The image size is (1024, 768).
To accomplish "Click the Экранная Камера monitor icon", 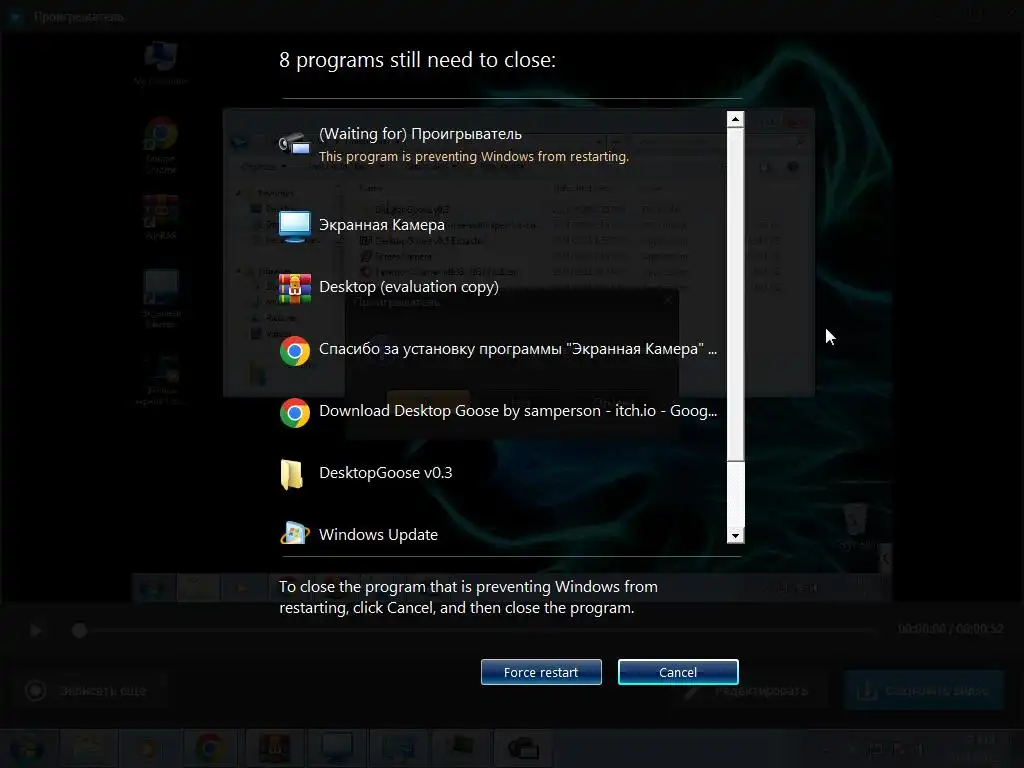I will 295,226.
